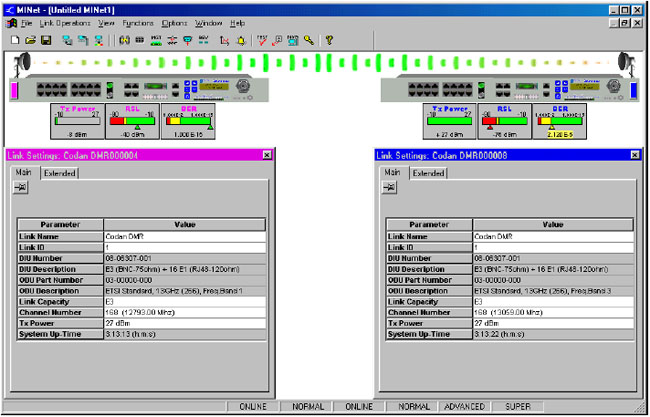Click the Link ID value field in the DMR000004 panel
Viewport: 650px width, 417px height.
[185, 247]
